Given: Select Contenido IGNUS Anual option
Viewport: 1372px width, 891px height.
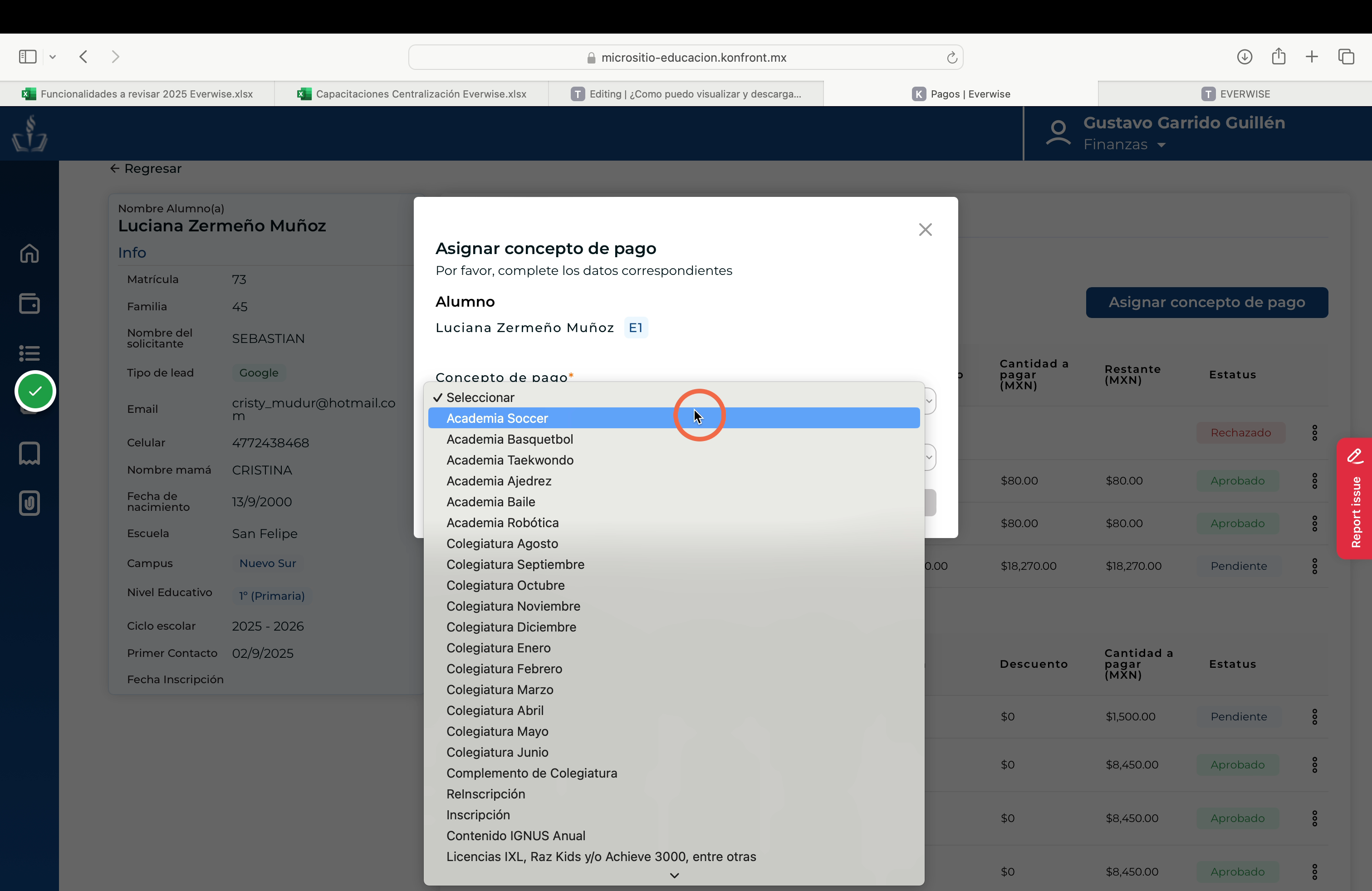Looking at the screenshot, I should [674, 836].
